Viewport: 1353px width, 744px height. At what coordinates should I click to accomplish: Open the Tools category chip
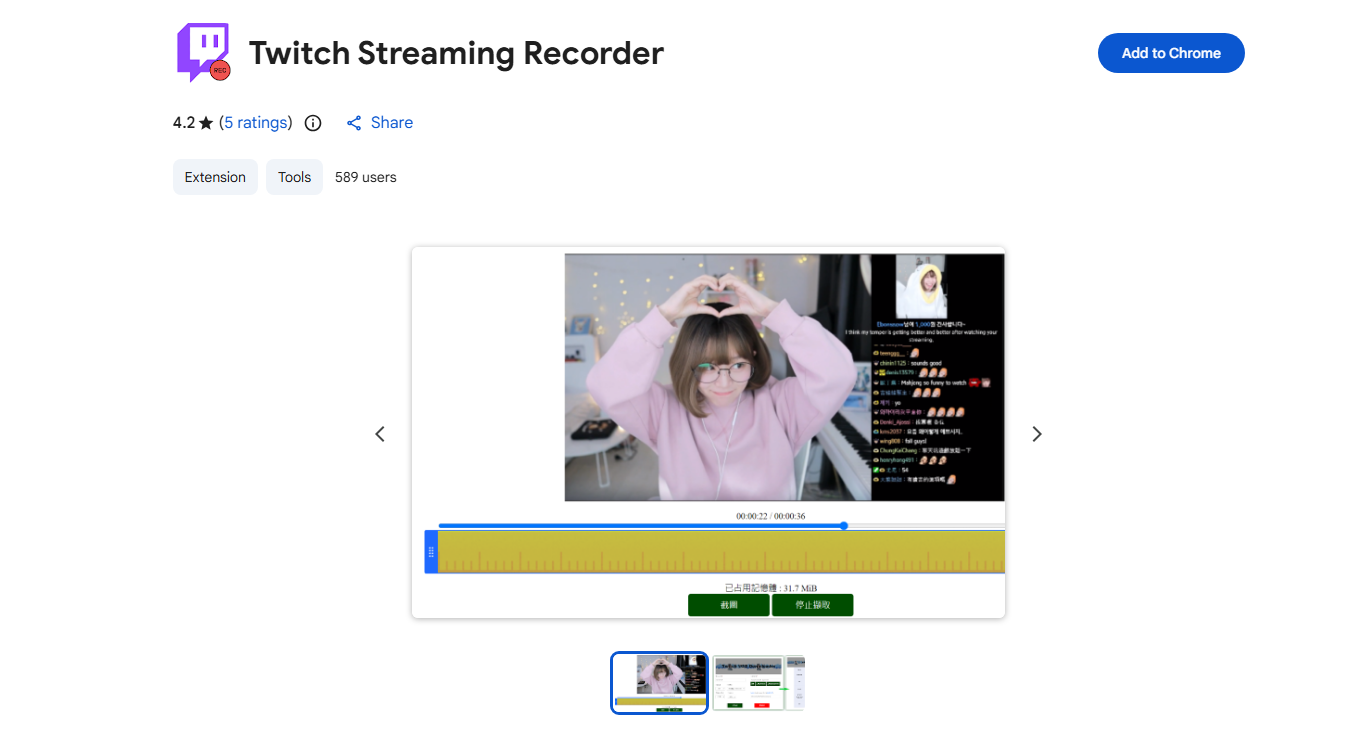click(x=294, y=177)
